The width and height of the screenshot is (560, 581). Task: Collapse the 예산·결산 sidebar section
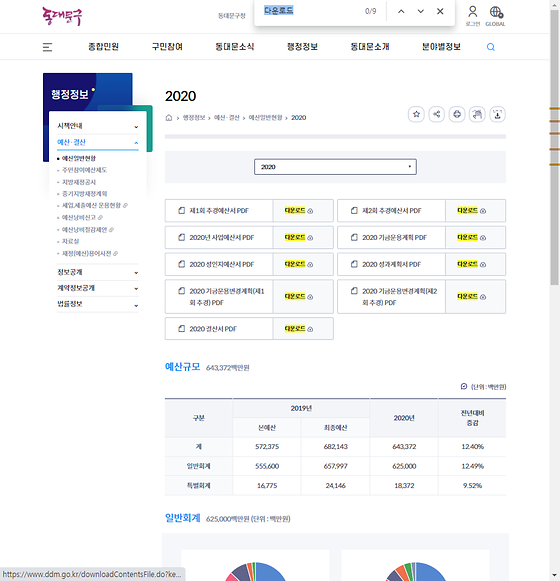click(98, 142)
